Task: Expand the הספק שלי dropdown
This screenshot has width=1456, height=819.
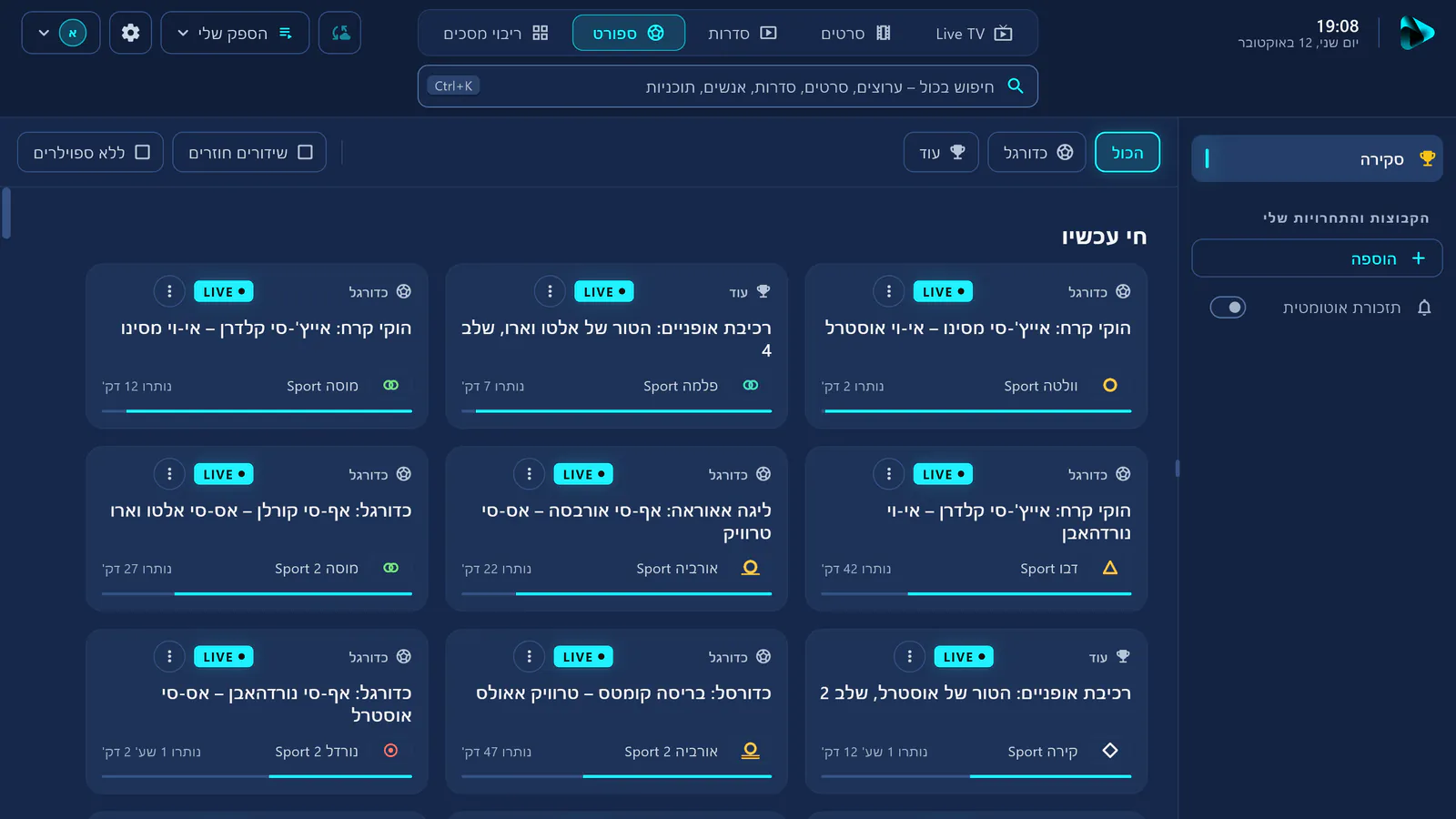Action: point(235,33)
